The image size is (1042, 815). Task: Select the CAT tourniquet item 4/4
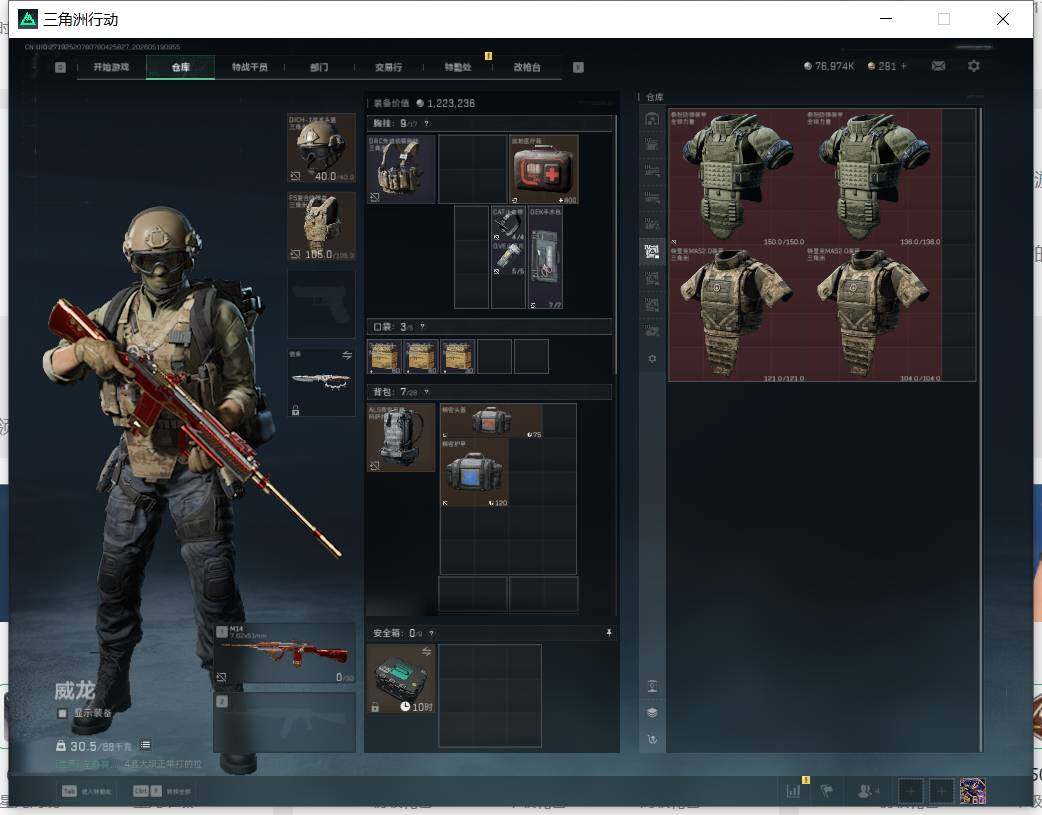508,224
